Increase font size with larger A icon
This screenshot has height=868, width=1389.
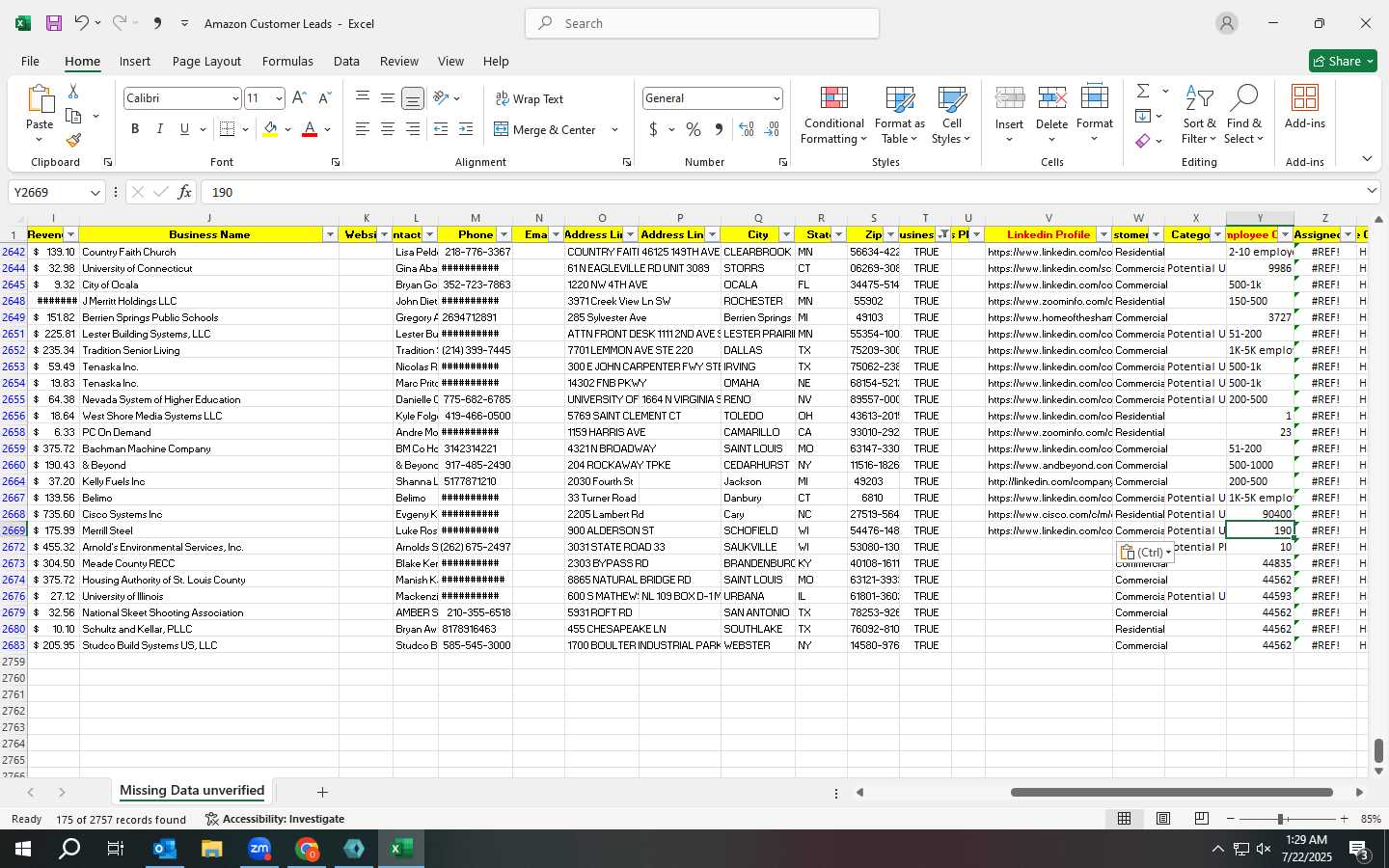[299, 98]
